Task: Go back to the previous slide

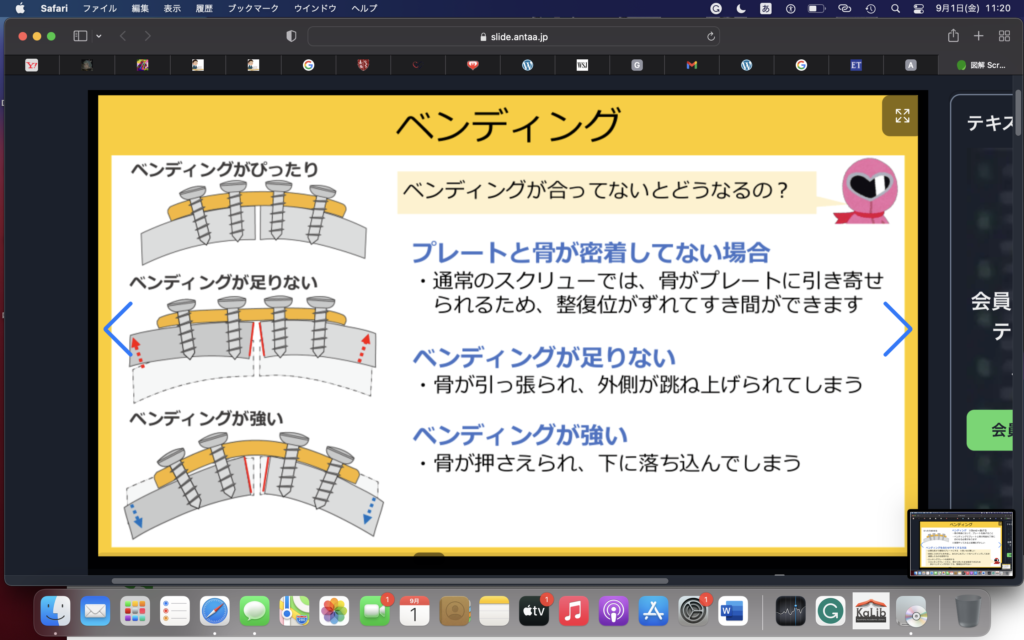Action: [118, 329]
